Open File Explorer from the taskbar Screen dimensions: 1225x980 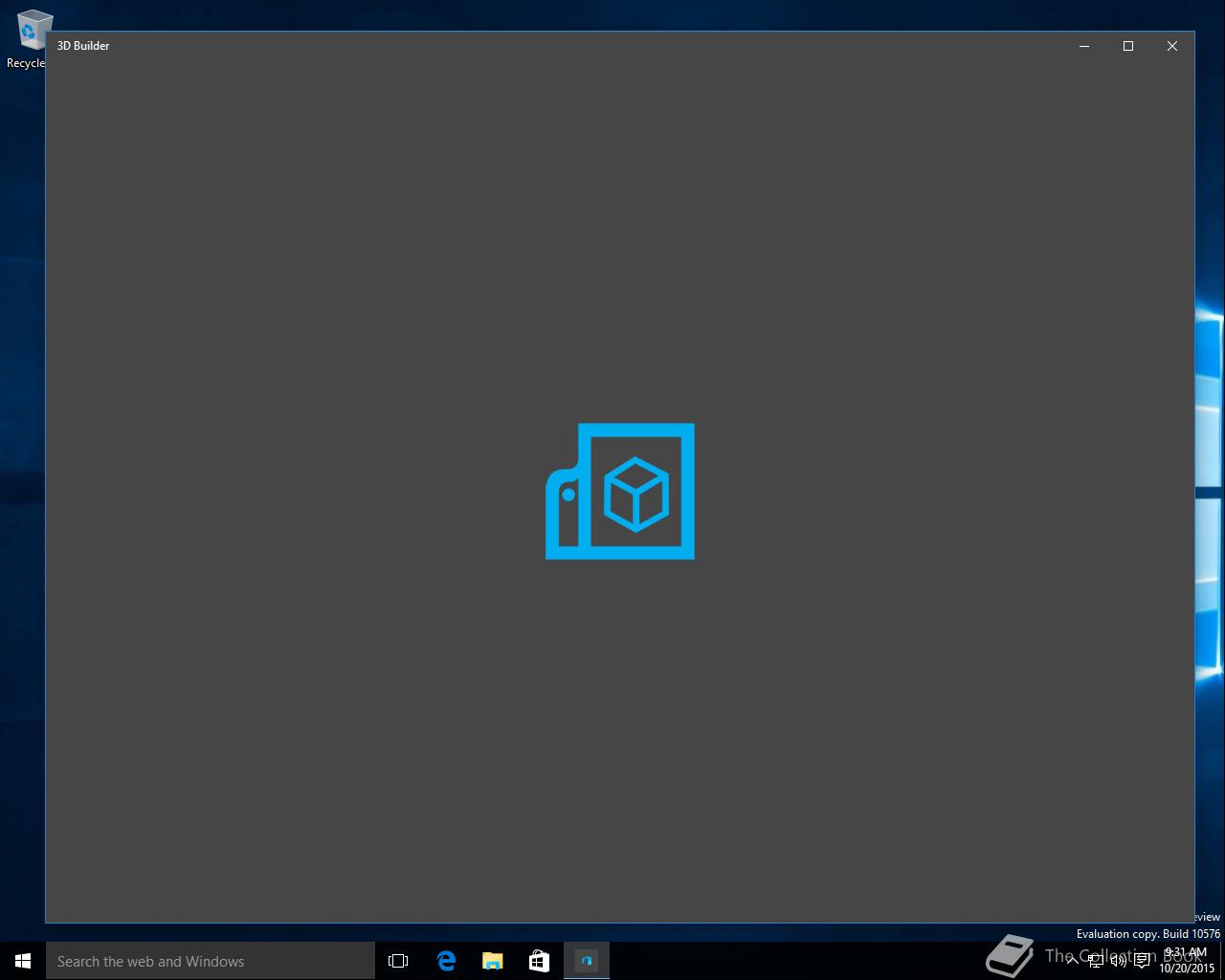coord(492,961)
